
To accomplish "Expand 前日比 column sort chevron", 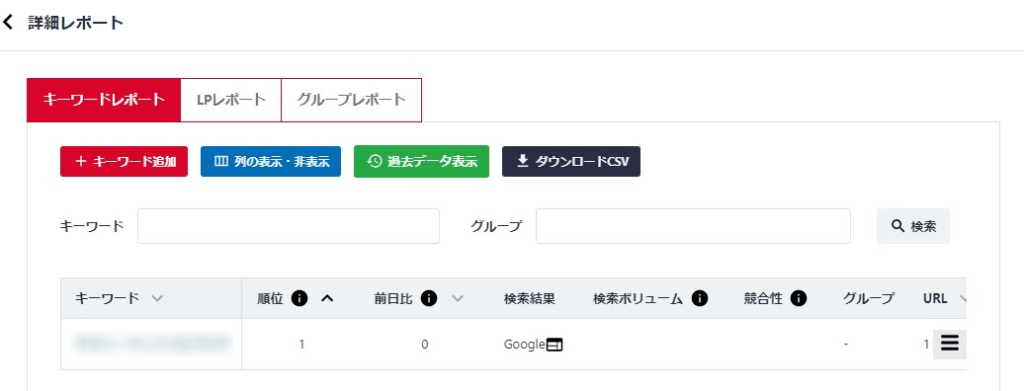I will 457,298.
